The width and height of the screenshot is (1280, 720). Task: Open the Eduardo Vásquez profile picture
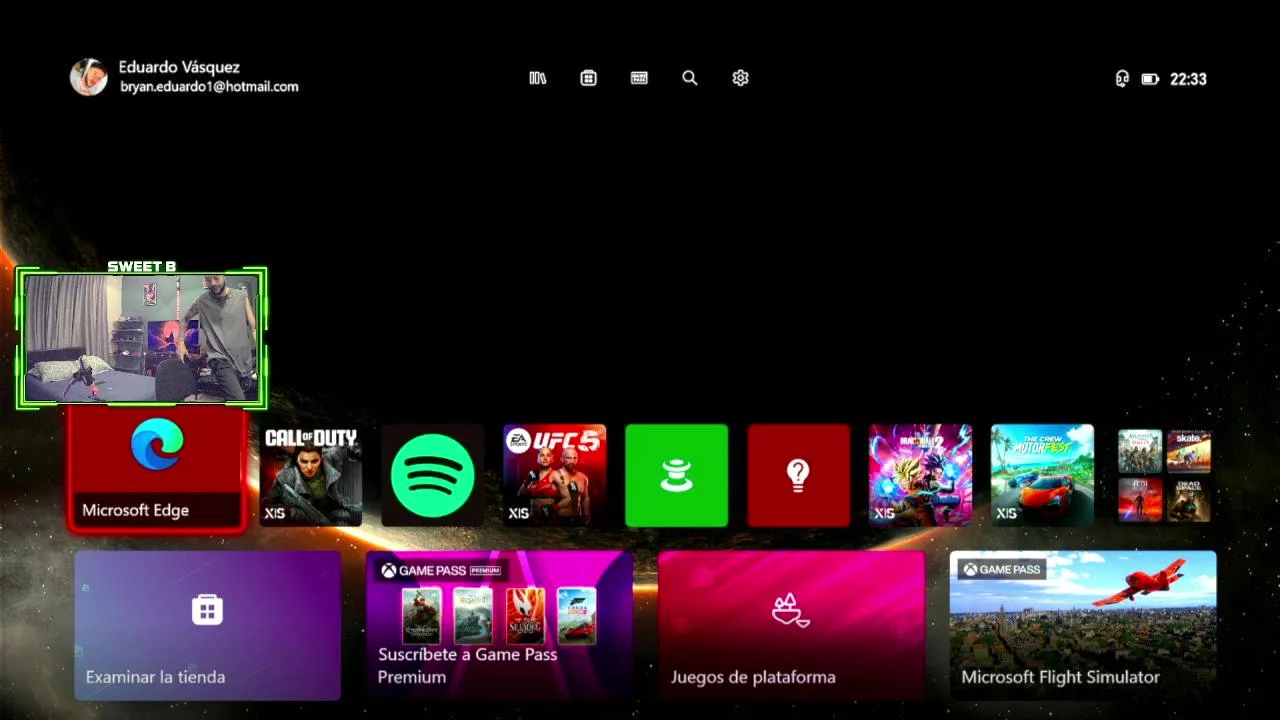click(88, 77)
